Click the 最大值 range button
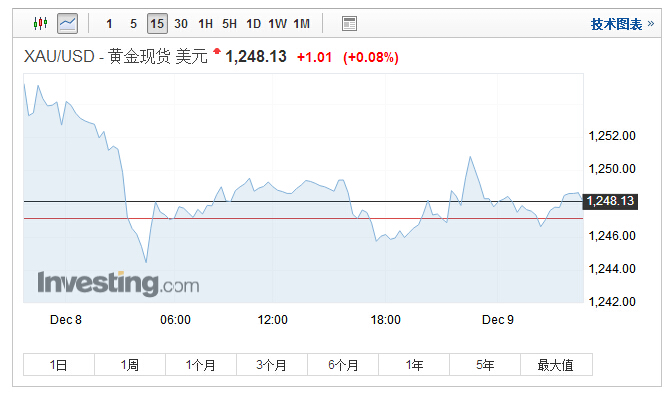The image size is (669, 396). 556,365
